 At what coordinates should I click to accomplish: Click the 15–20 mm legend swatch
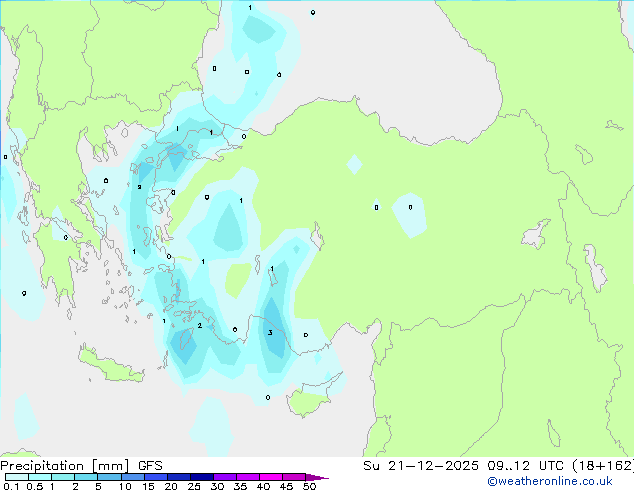[155, 477]
